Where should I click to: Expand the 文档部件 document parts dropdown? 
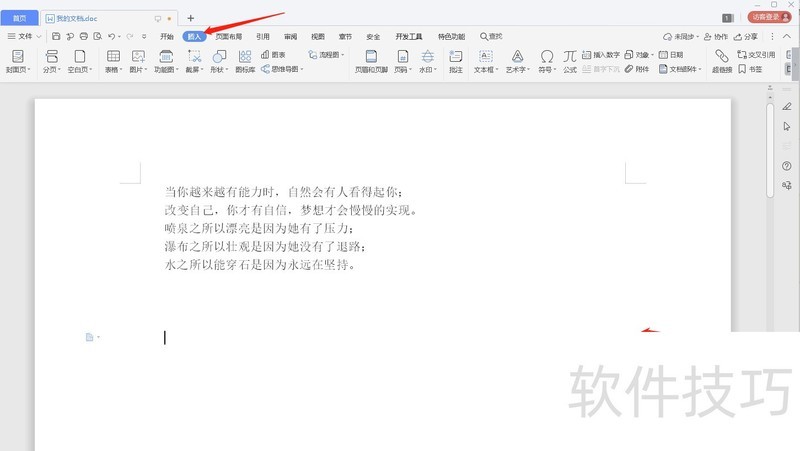(700, 69)
